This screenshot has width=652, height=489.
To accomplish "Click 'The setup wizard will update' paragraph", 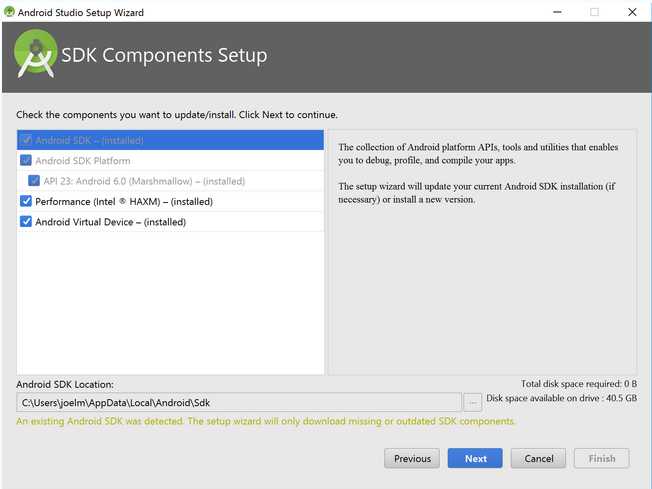I will [477, 193].
